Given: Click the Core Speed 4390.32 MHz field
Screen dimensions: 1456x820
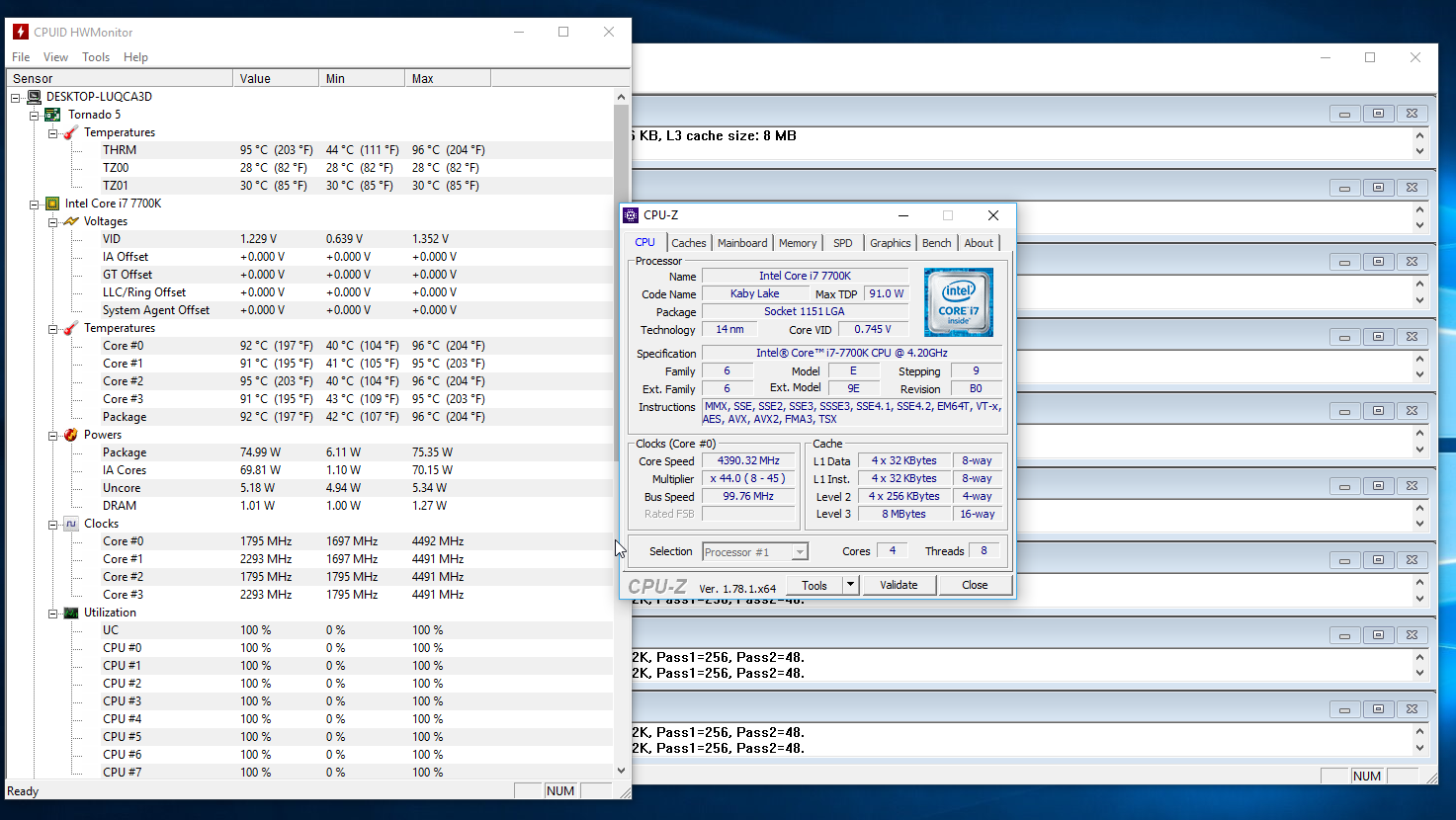Looking at the screenshot, I should tap(748, 461).
